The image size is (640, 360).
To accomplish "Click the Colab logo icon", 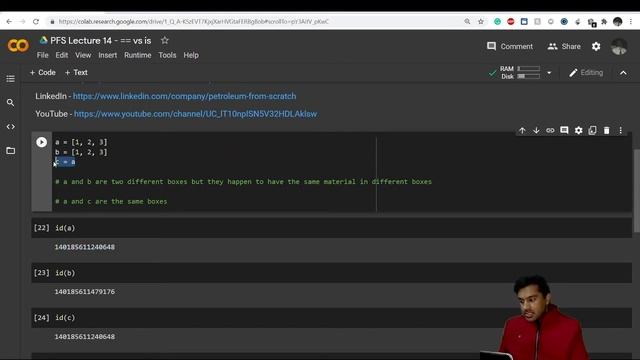I will click(x=18, y=46).
